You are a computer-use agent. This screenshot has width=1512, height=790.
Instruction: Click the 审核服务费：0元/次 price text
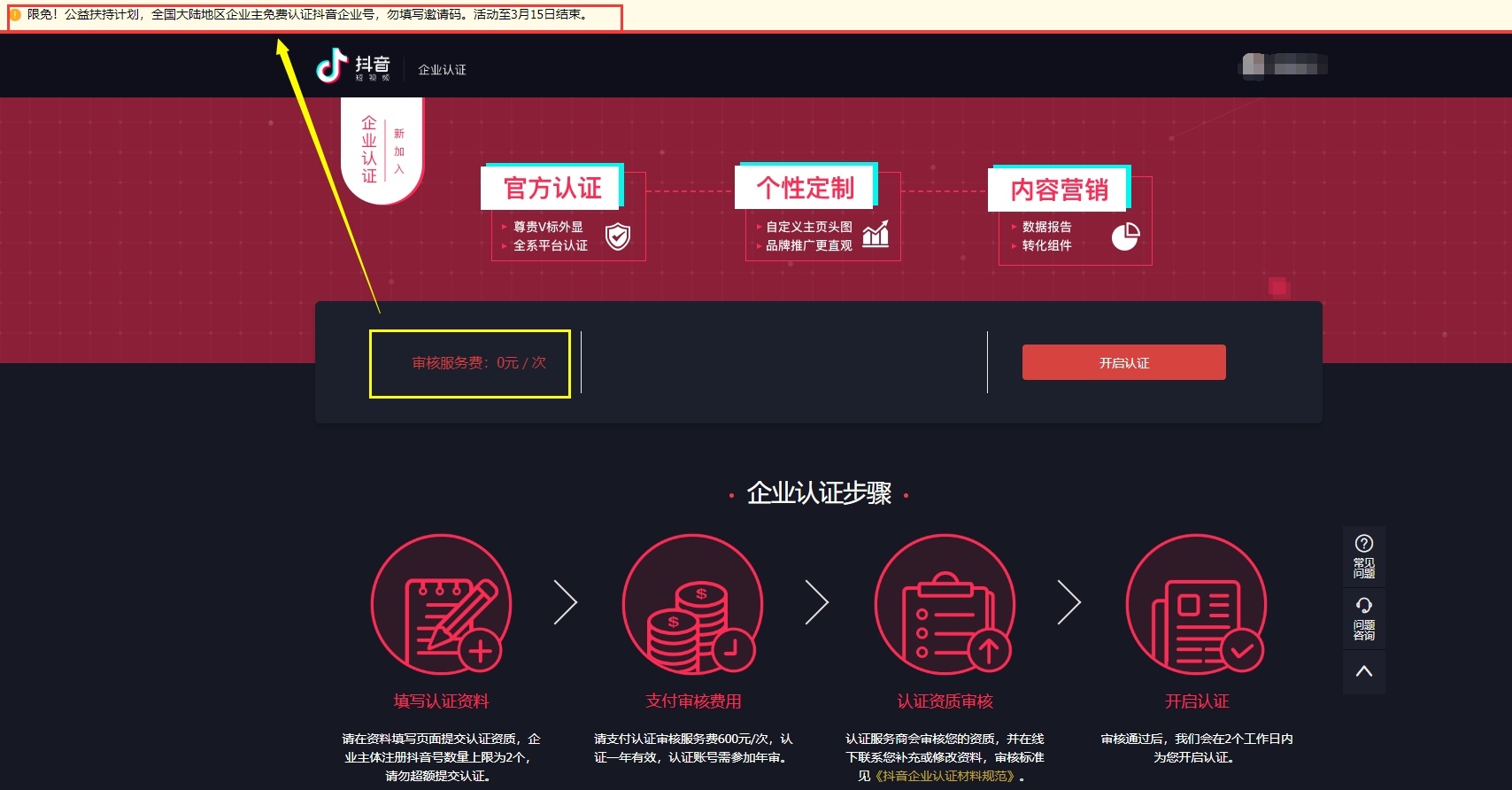point(479,363)
